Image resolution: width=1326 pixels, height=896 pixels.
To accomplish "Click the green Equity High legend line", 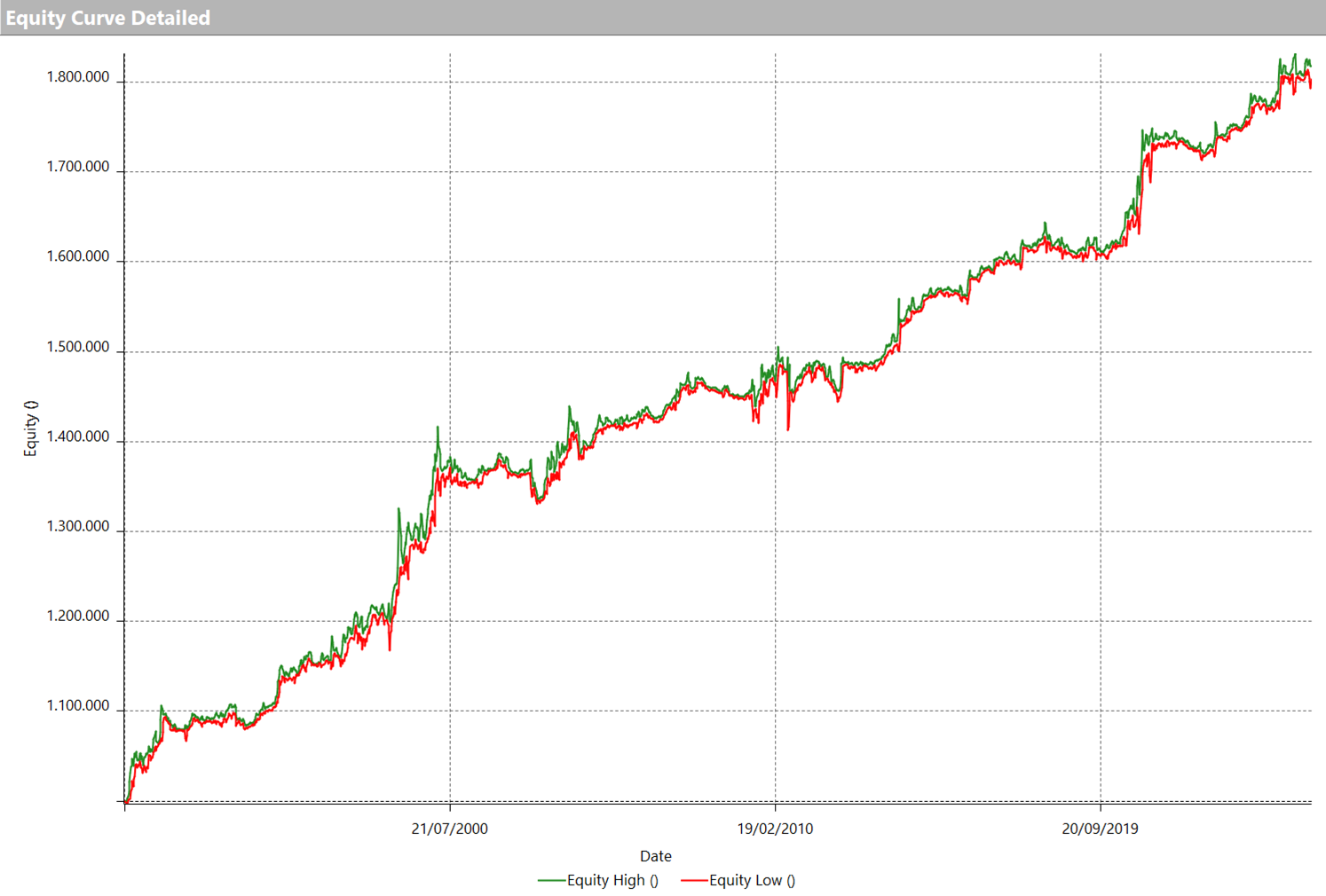I will tap(551, 881).
